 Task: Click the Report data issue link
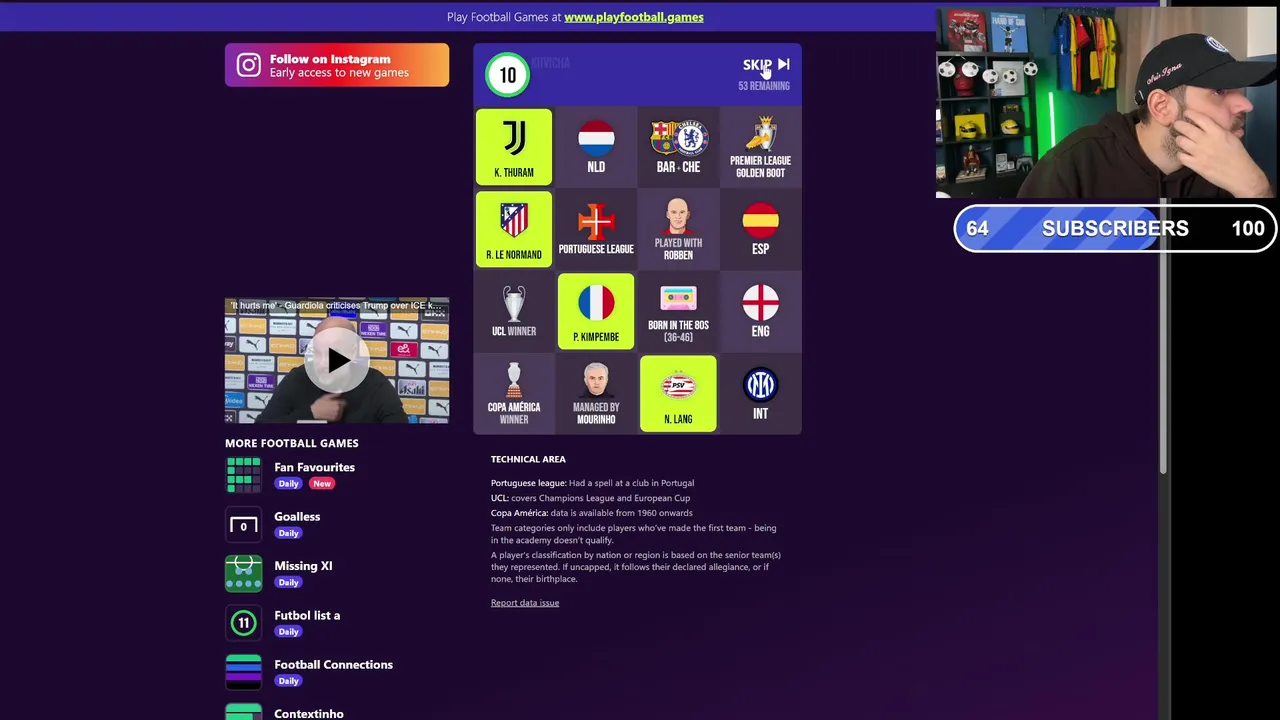click(x=525, y=603)
